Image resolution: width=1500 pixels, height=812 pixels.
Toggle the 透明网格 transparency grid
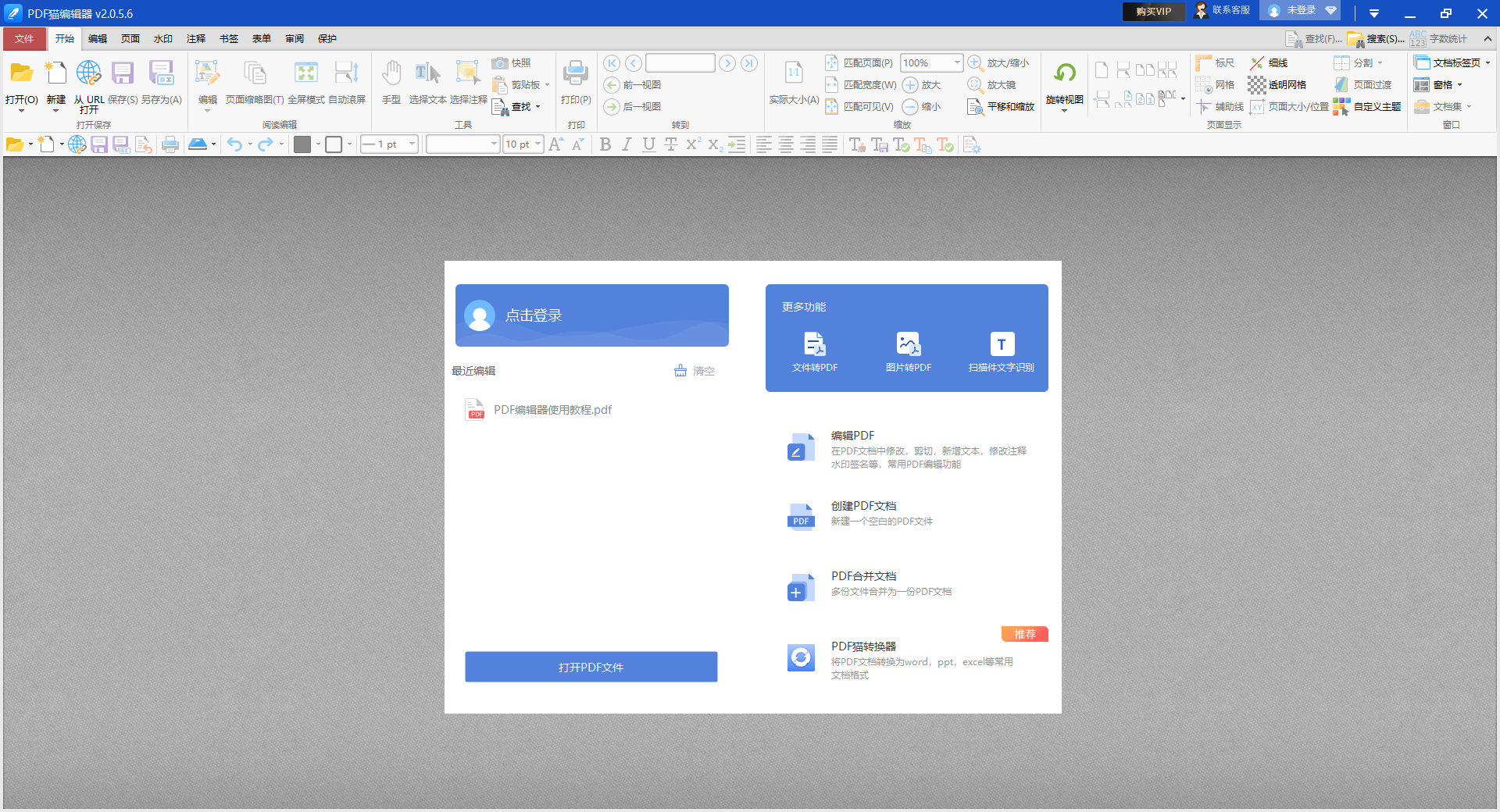pos(1277,84)
